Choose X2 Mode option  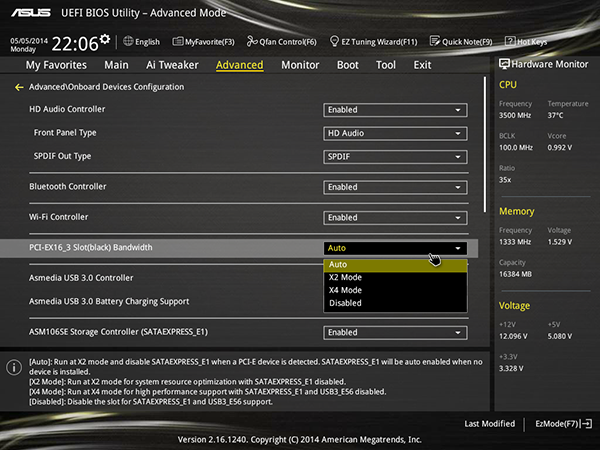pos(395,277)
